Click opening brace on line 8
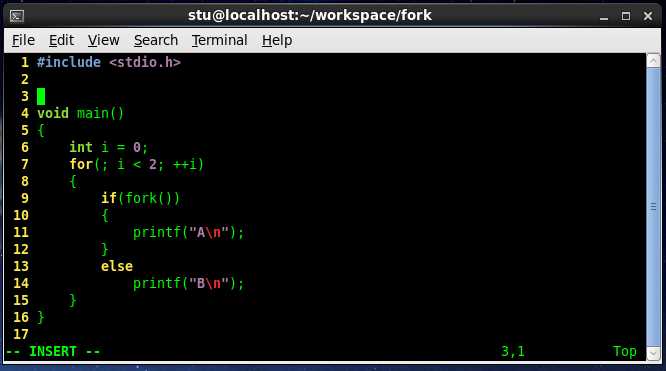This screenshot has width=666, height=371. click(73, 181)
